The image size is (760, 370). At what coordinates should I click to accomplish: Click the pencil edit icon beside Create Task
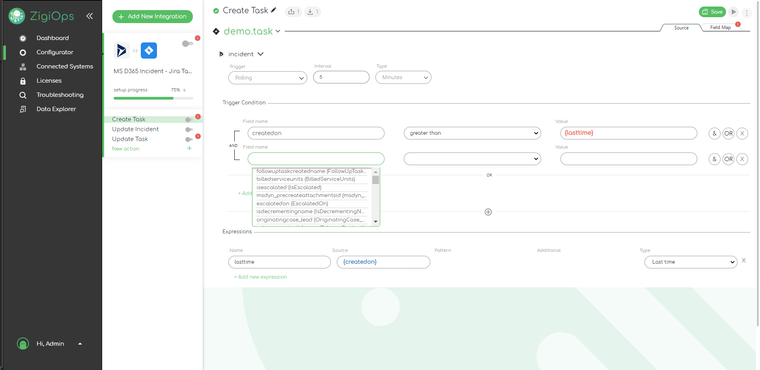[274, 10]
